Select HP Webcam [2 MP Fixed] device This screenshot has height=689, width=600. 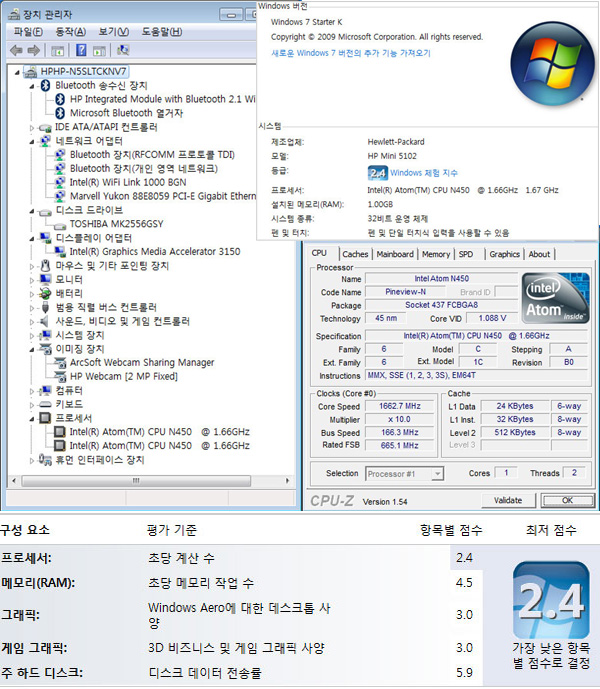click(x=124, y=377)
